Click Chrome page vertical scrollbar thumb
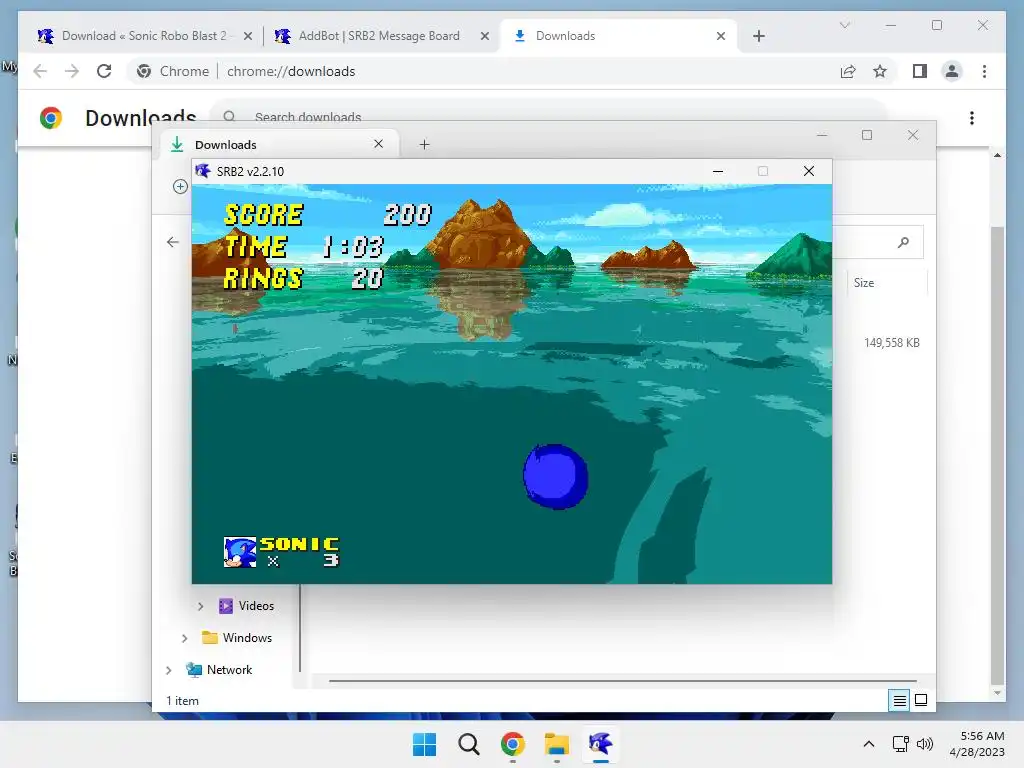 (x=997, y=454)
